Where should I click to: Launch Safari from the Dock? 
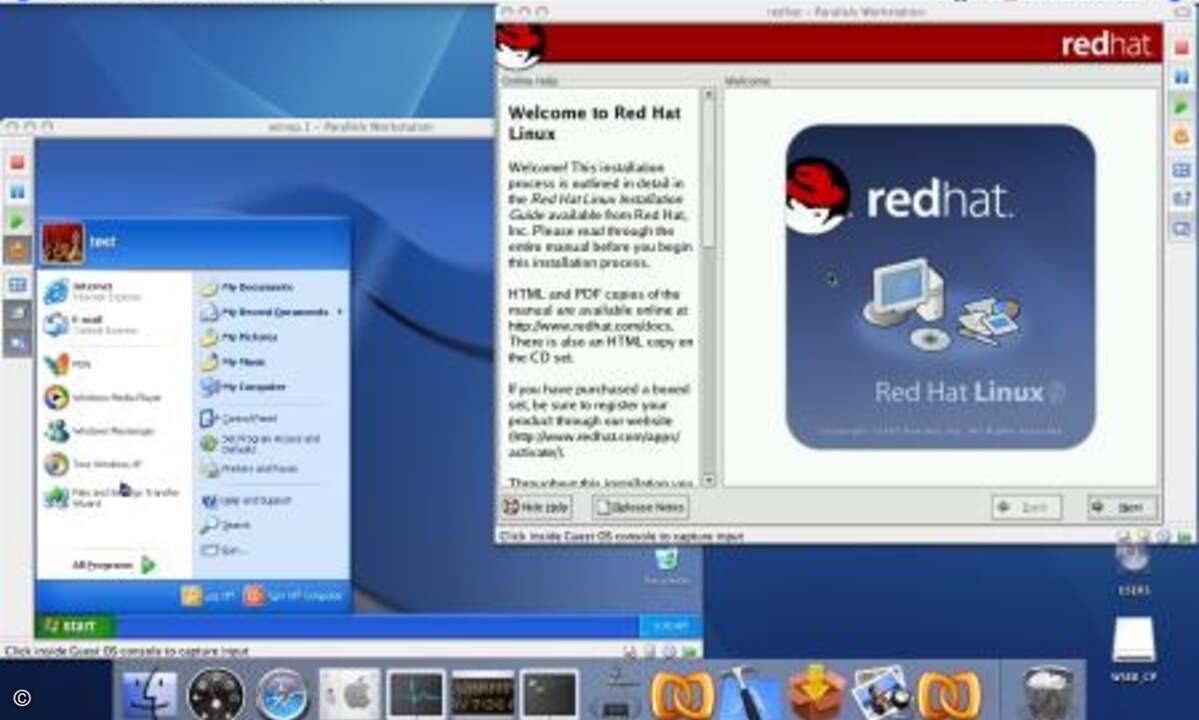(x=283, y=693)
